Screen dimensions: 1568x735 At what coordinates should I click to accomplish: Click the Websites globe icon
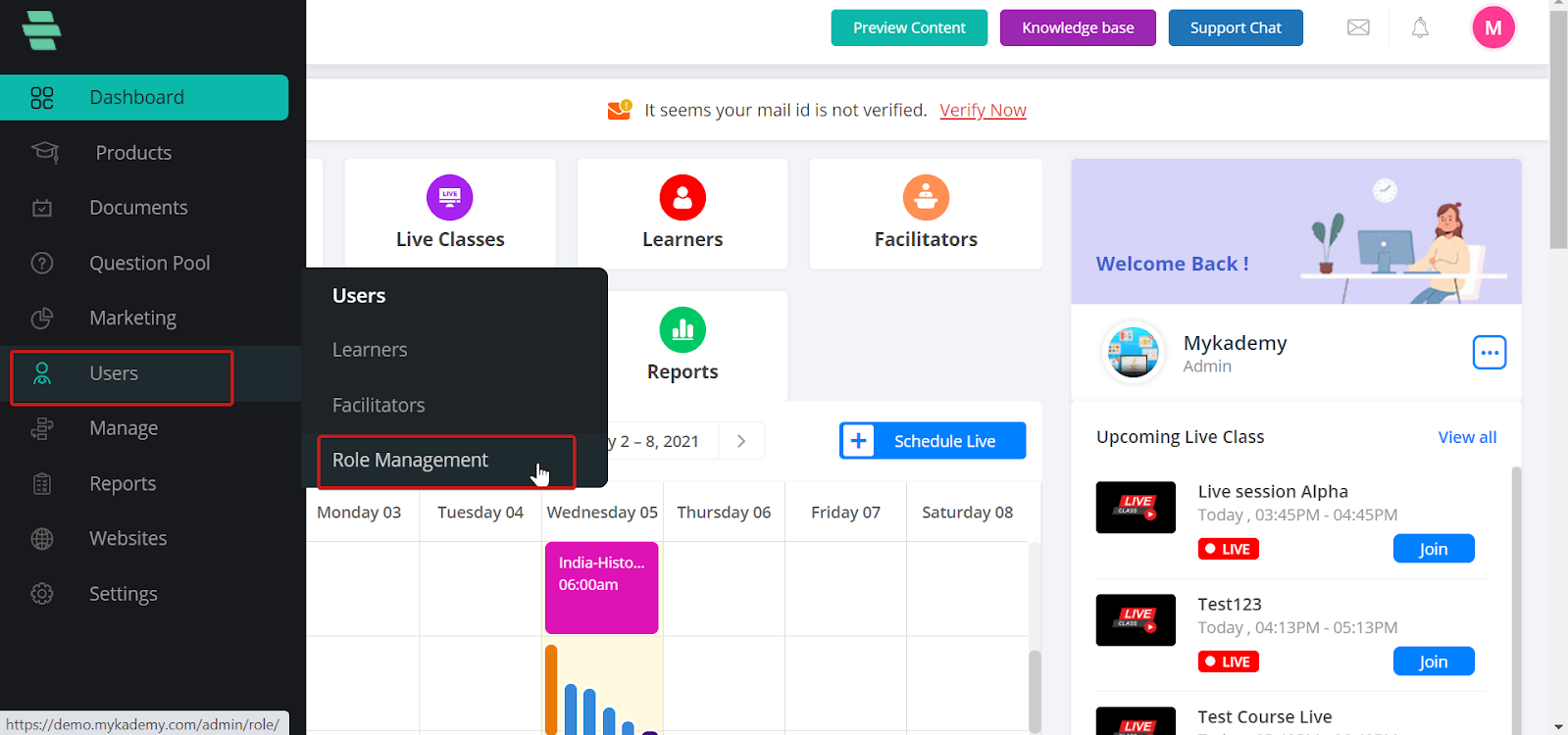point(42,539)
